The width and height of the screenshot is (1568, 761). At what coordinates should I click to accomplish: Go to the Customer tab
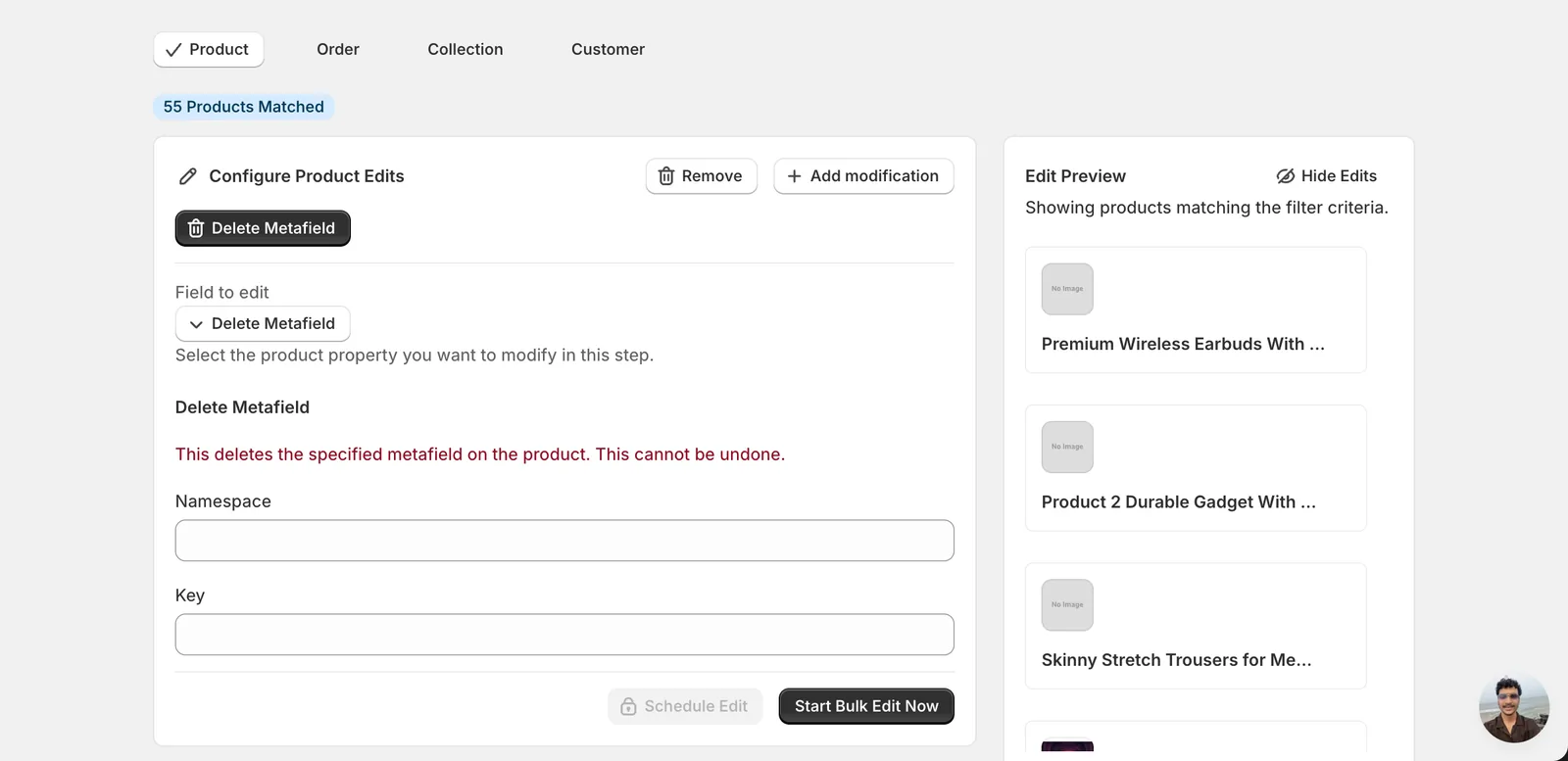(608, 50)
